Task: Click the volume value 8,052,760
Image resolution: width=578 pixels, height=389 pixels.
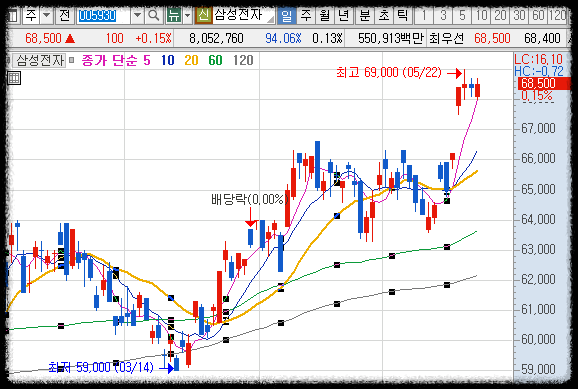Action: (216, 38)
